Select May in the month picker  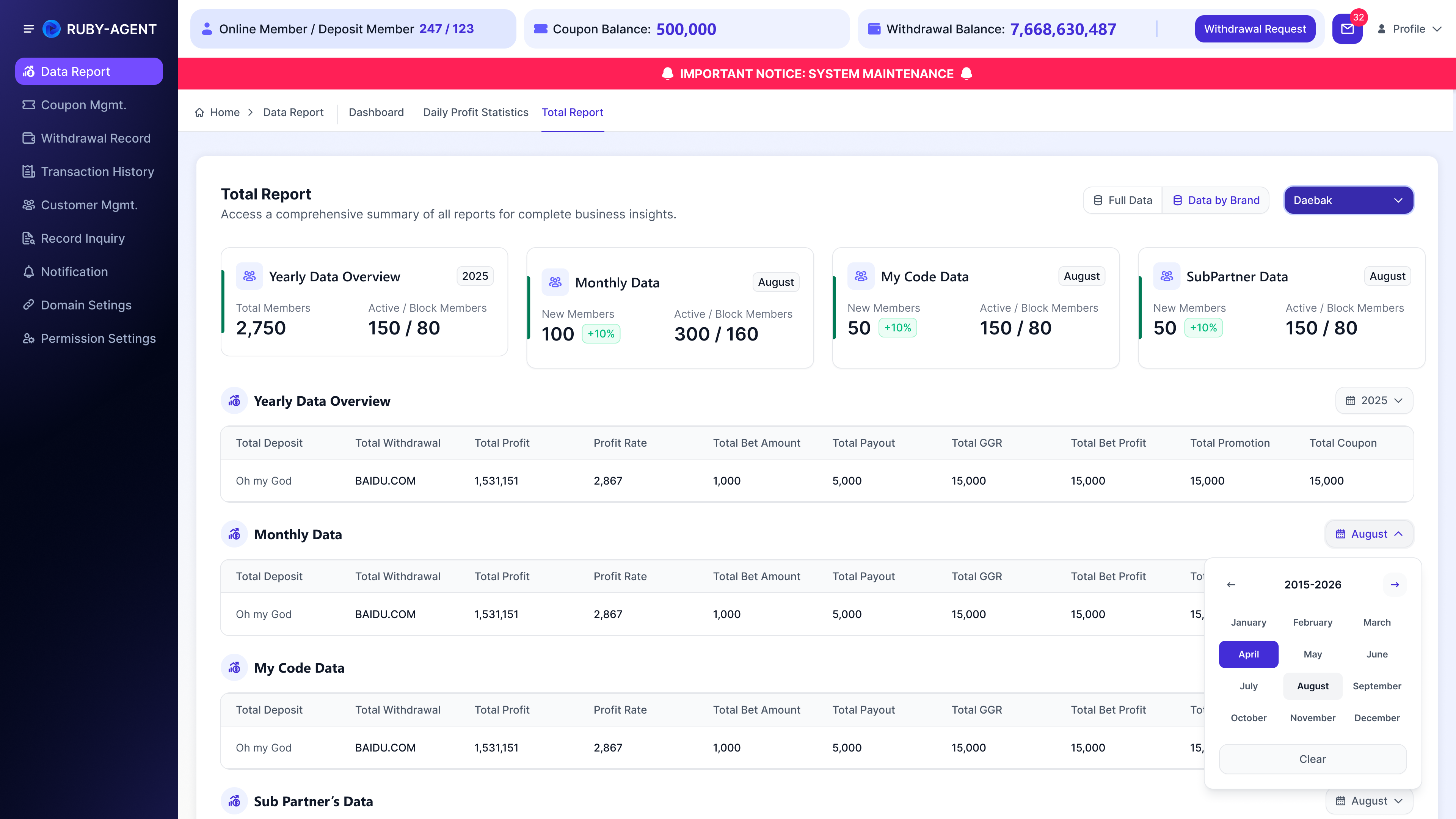point(1312,654)
